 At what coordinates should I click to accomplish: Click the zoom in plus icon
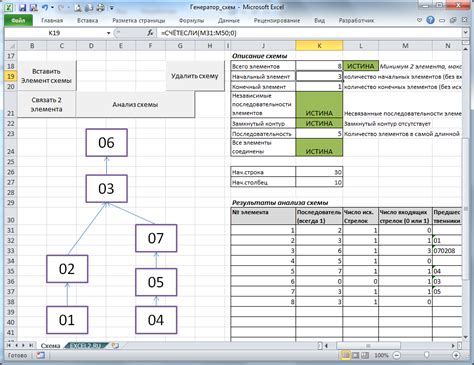point(456,355)
